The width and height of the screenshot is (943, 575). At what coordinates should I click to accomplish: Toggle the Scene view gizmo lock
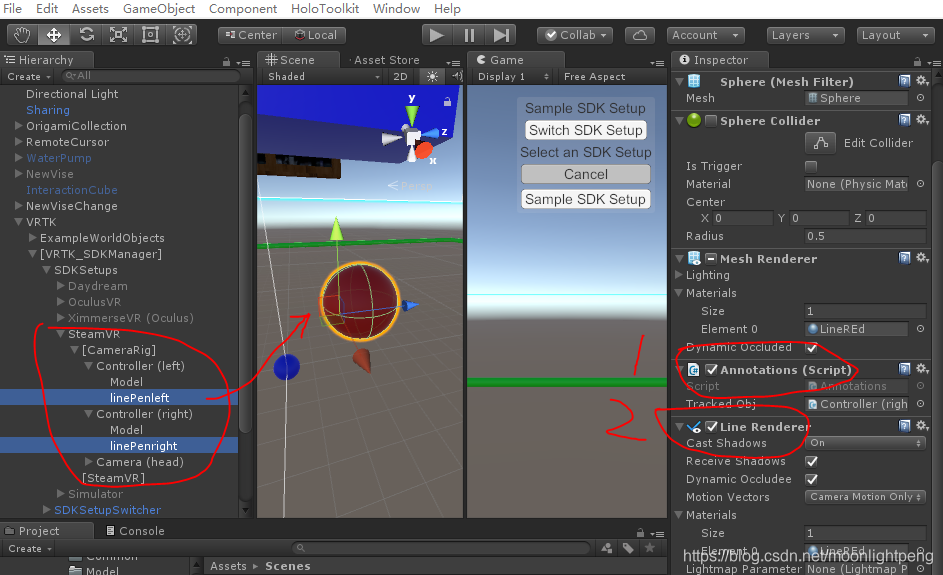coord(447,102)
